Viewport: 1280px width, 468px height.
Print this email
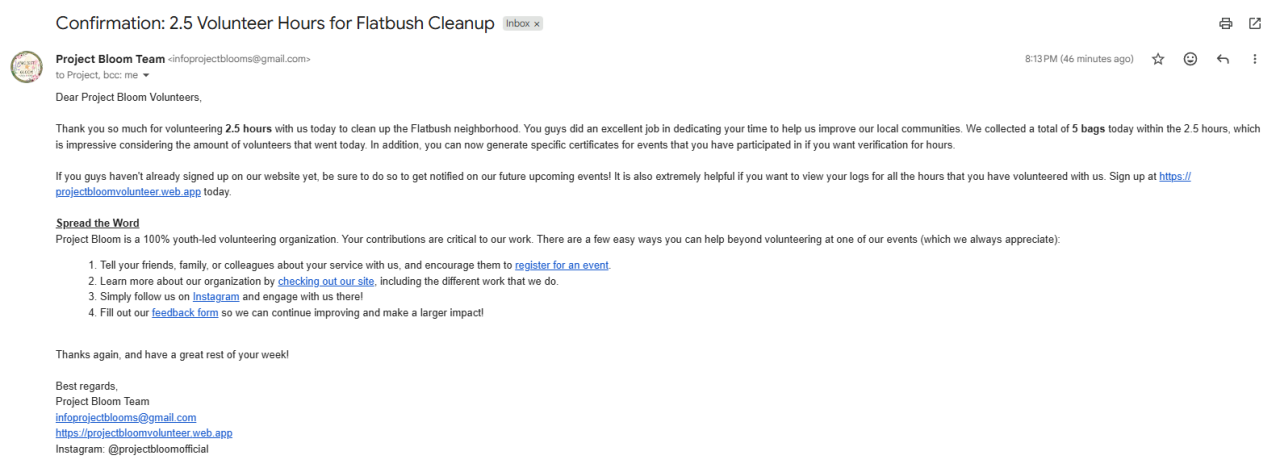click(1226, 23)
